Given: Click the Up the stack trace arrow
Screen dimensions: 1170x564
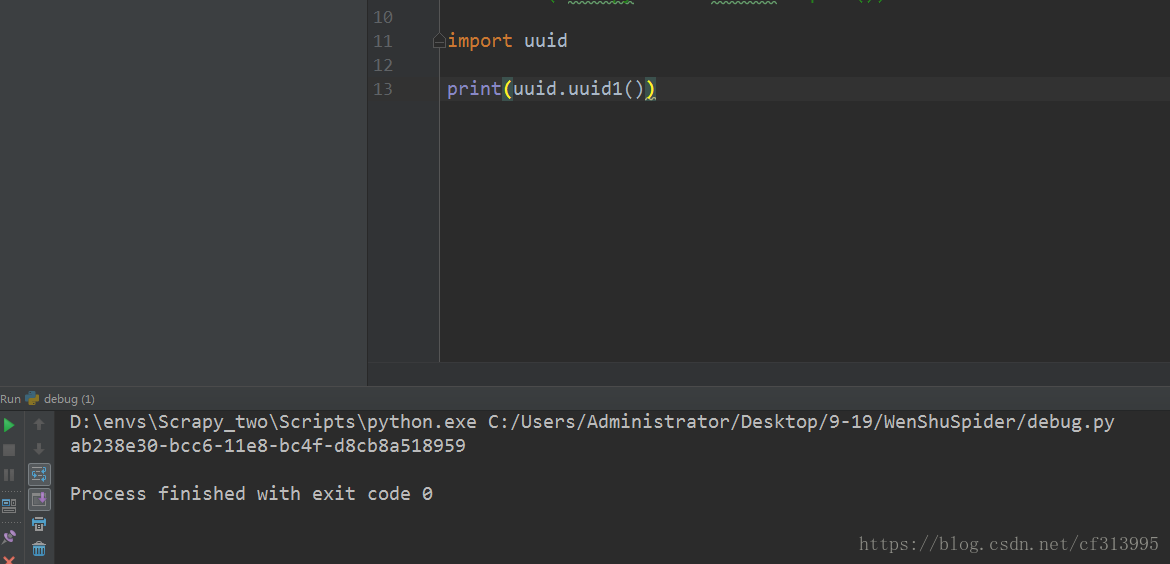Looking at the screenshot, I should (x=40, y=424).
